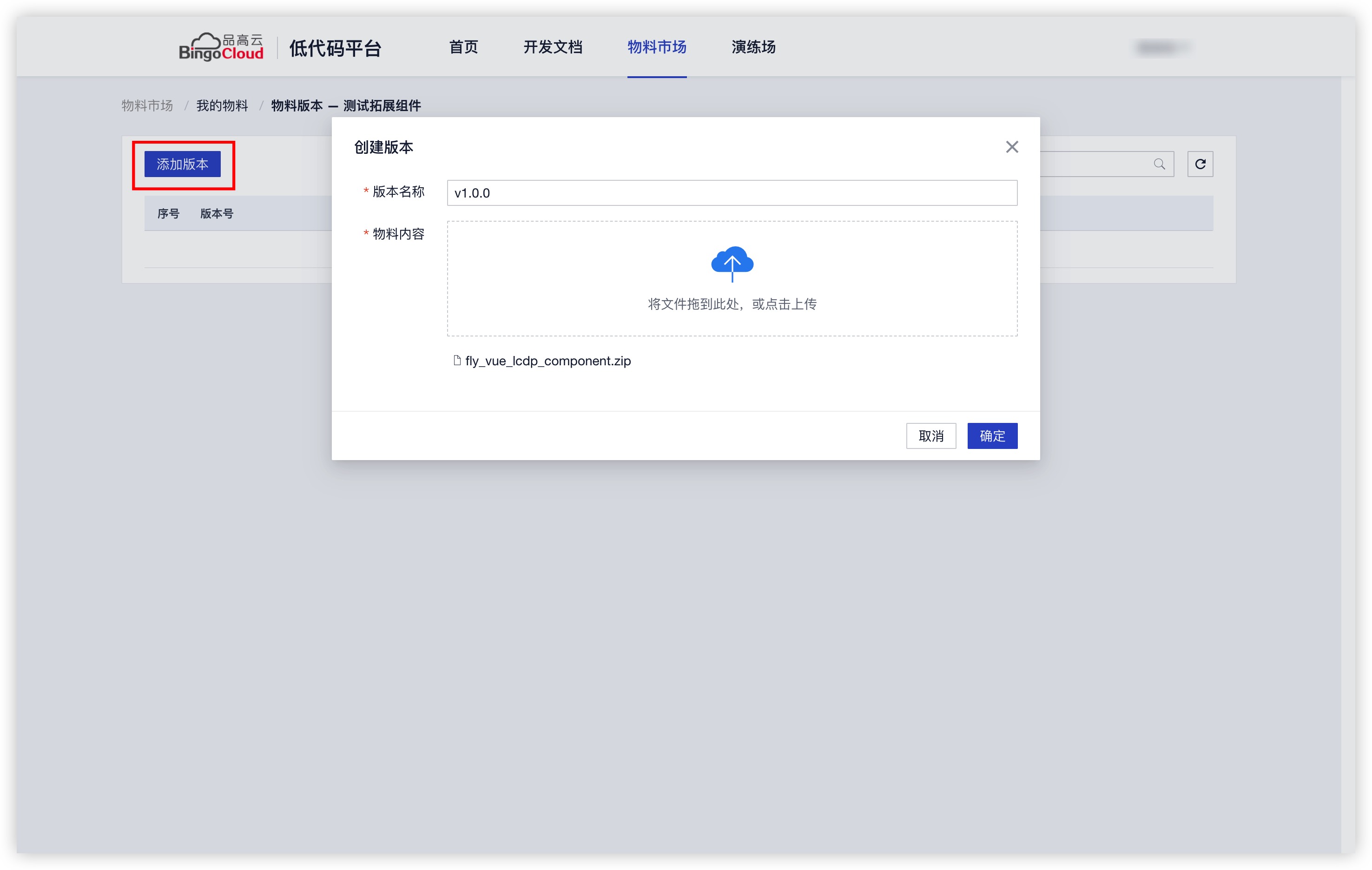Open the 首页 navigation tab

point(463,47)
